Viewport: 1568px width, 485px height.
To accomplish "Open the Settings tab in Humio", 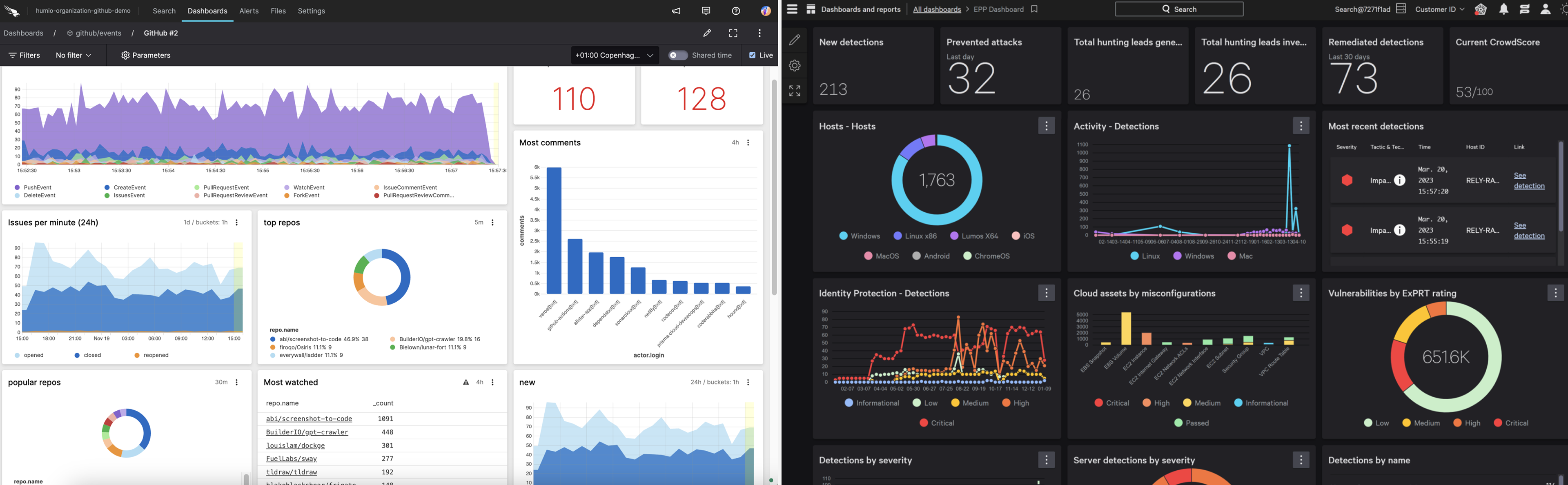I will 311,11.
